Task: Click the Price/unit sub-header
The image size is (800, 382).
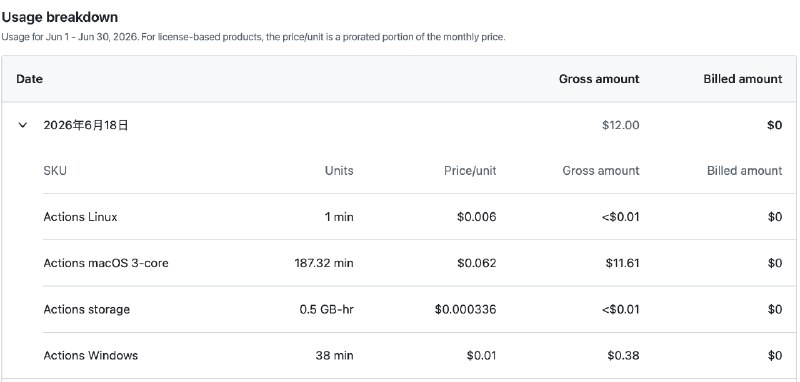Action: click(470, 170)
